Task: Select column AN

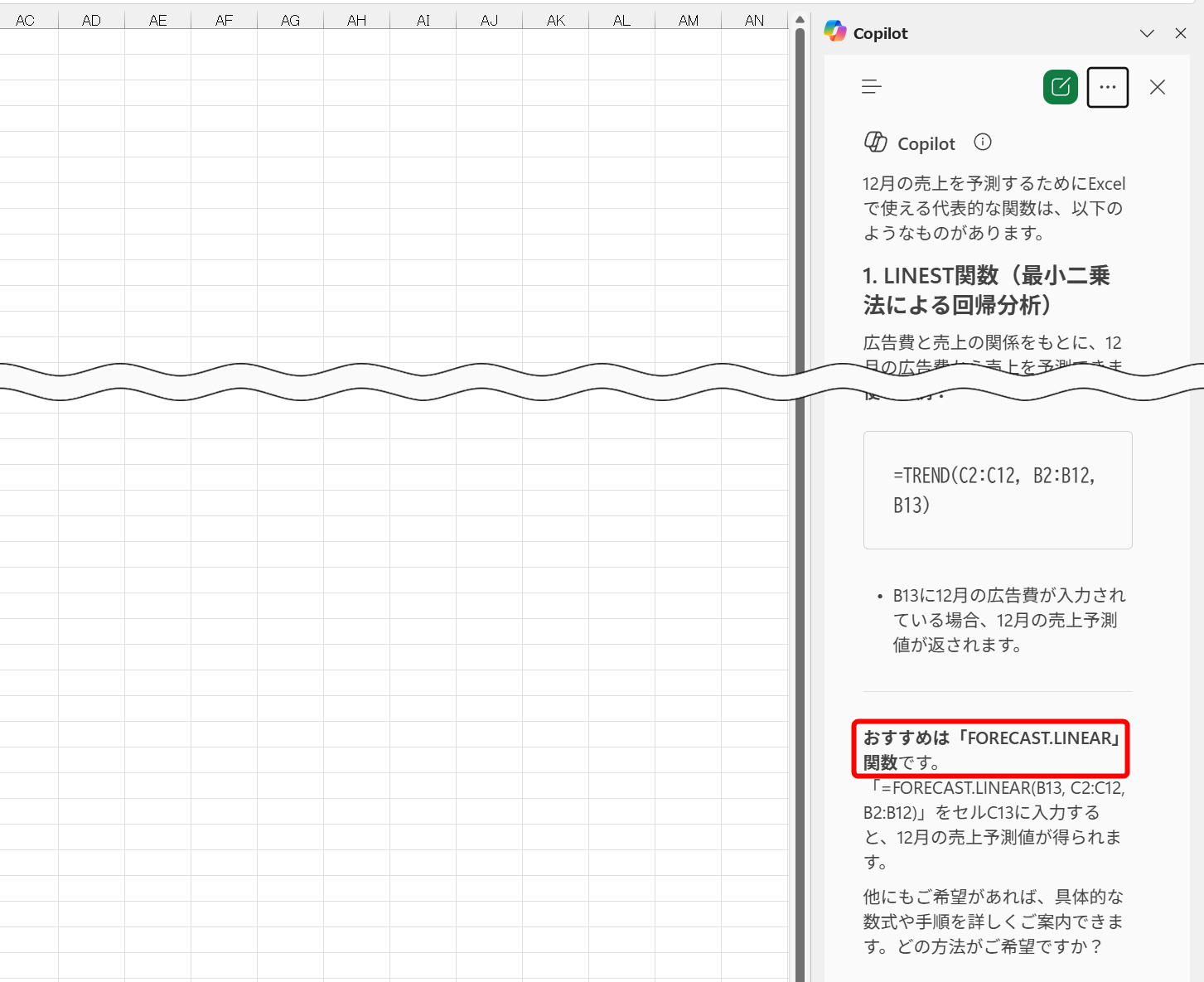Action: point(754,19)
